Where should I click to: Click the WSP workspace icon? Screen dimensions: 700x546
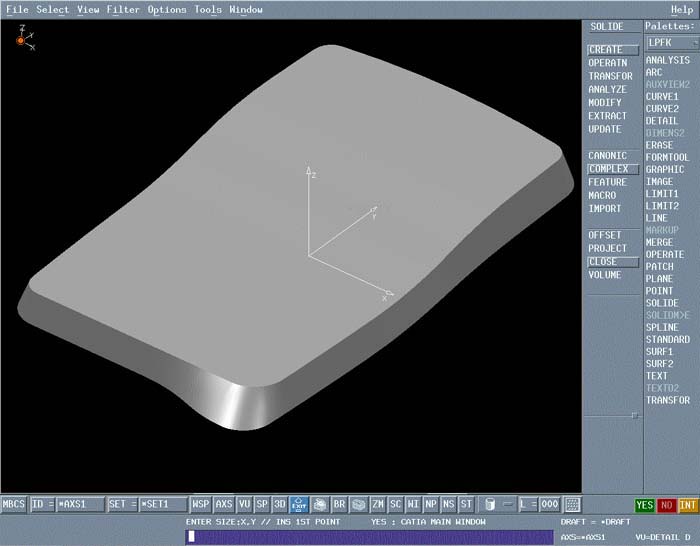(x=201, y=505)
